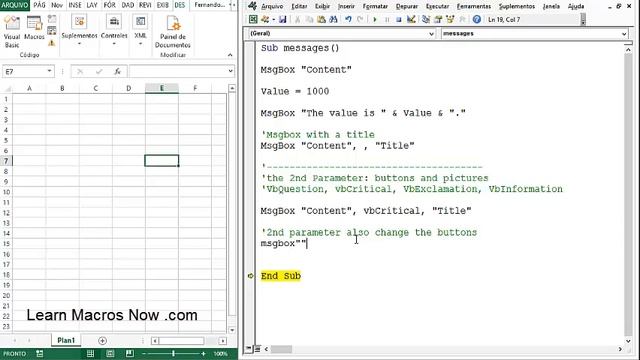Zoom in with the plus button
The width and height of the screenshot is (640, 360).
tap(203, 353)
